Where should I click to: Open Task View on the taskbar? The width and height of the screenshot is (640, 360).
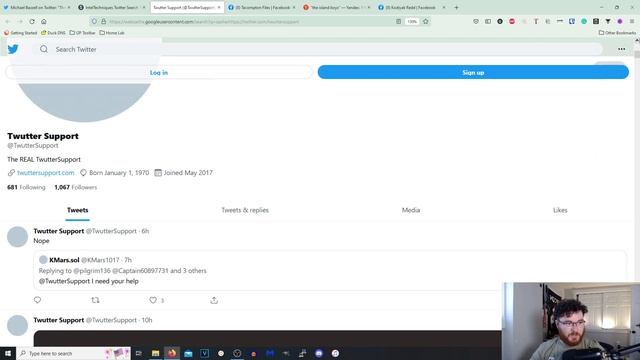[138, 353]
